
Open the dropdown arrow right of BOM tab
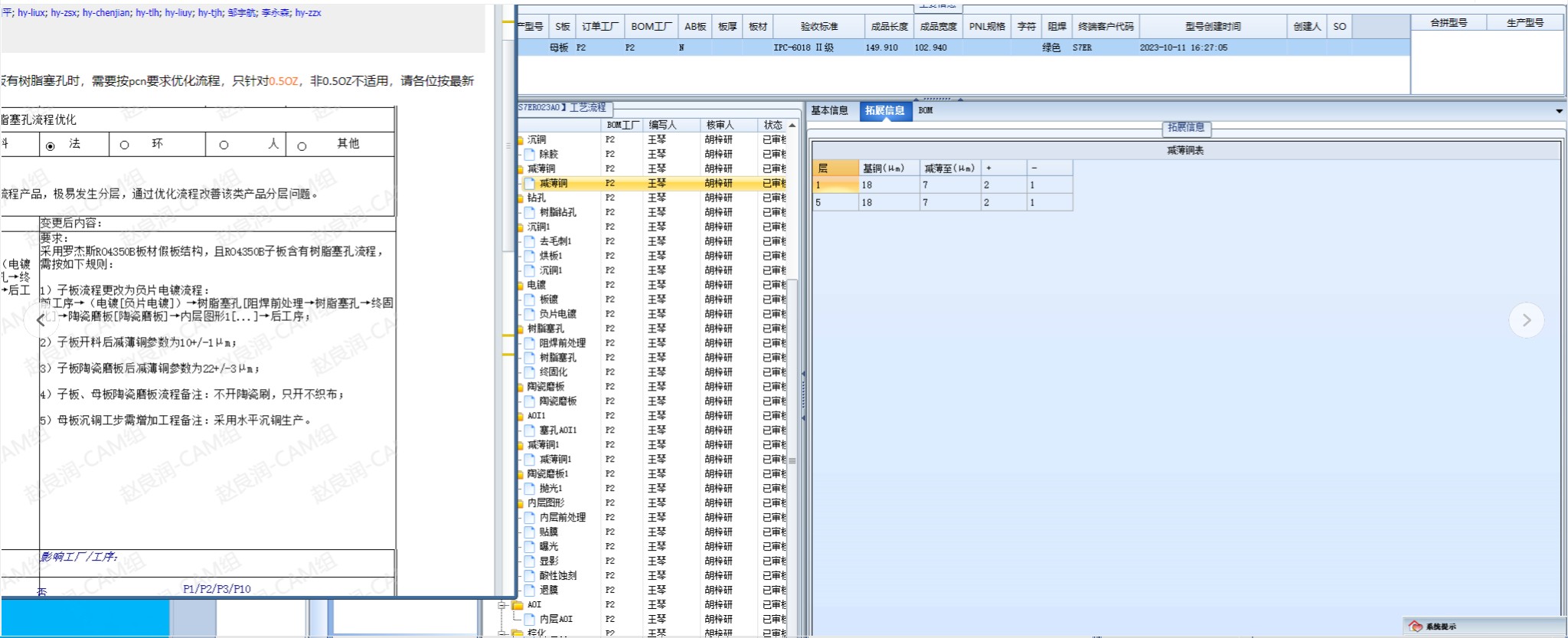coord(1559,111)
